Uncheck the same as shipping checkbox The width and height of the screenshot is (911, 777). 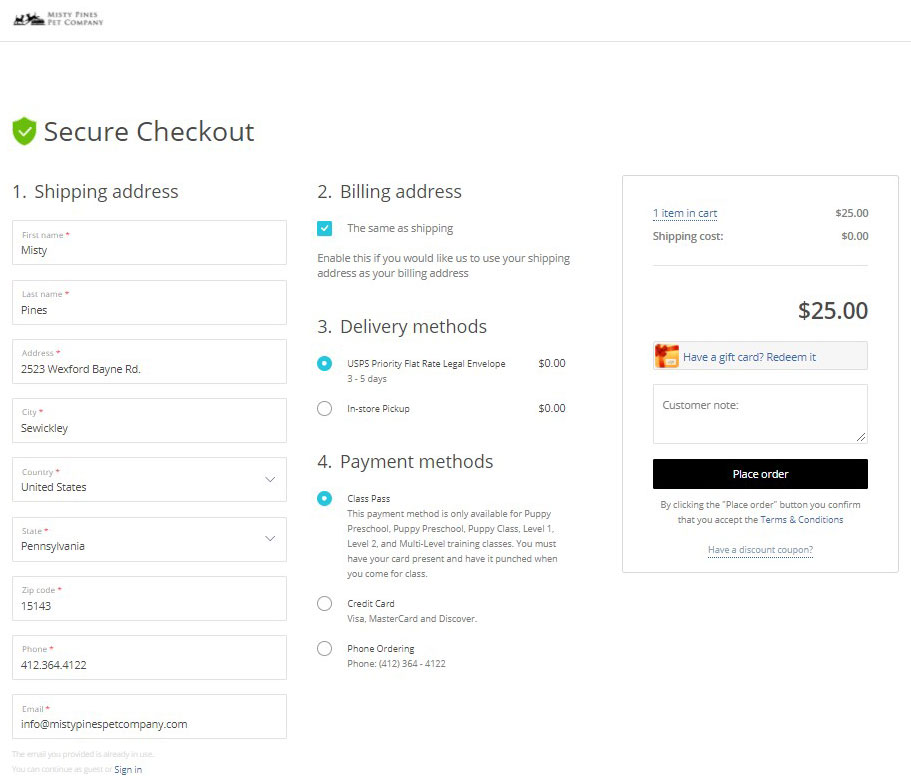pyautogui.click(x=325, y=228)
